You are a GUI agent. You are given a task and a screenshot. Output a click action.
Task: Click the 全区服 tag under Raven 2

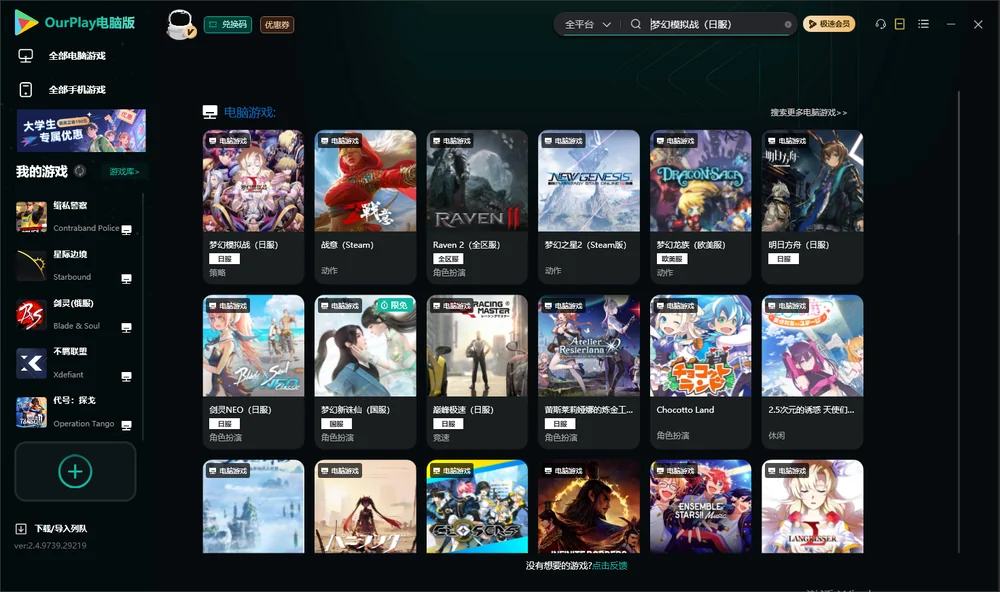pyautogui.click(x=448, y=259)
